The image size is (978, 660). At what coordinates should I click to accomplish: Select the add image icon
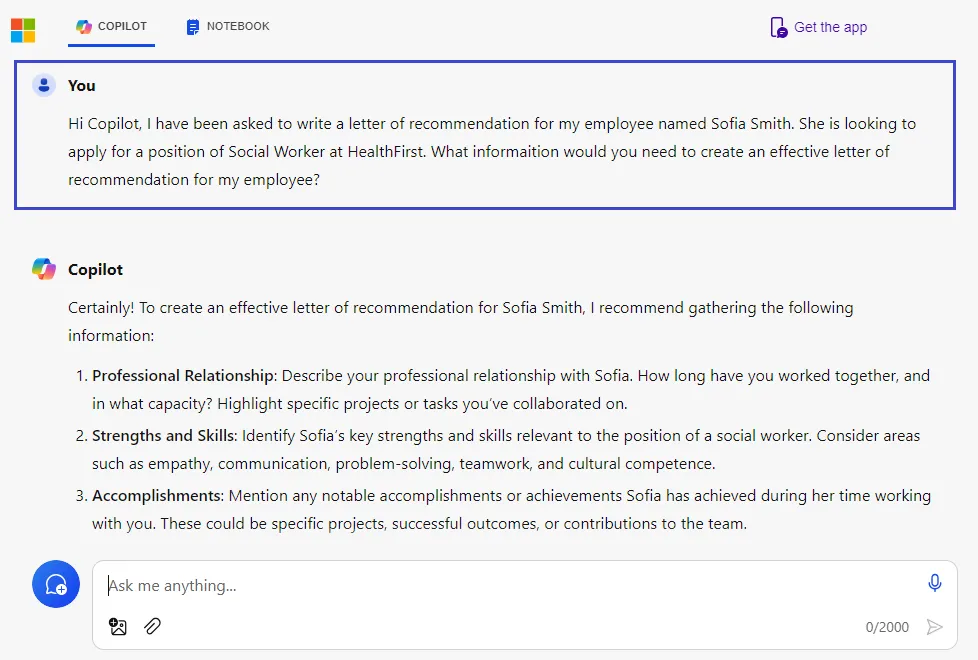pyautogui.click(x=118, y=626)
